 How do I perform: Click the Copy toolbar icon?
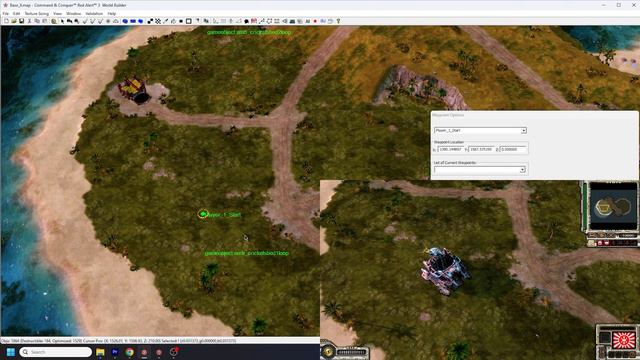coord(37,21)
